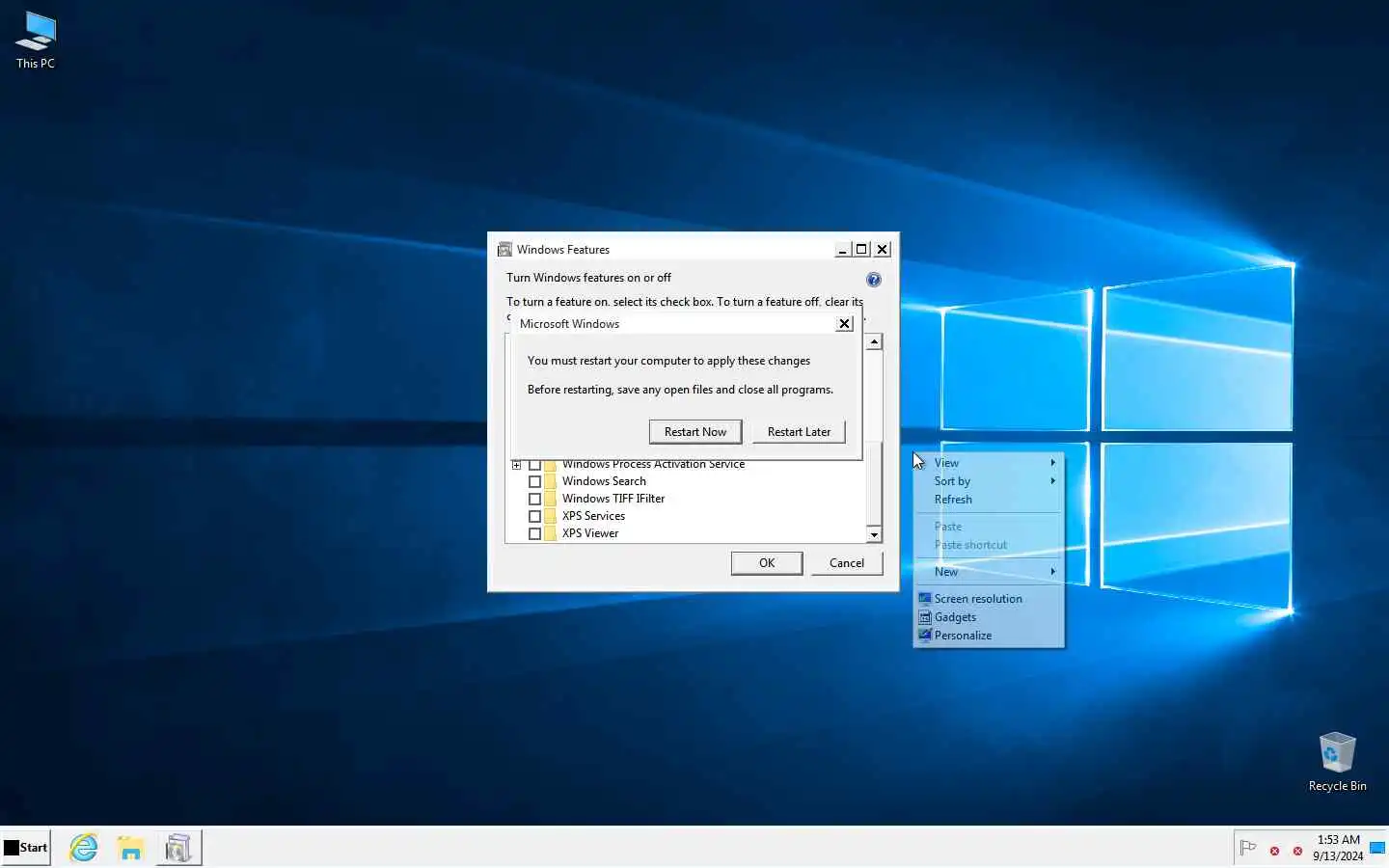Click the greyed Paste shortcut entry

point(989,545)
